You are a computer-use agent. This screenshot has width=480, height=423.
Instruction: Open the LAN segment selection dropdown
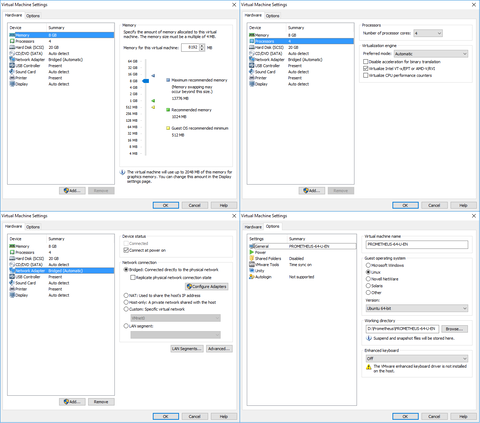[175, 335]
